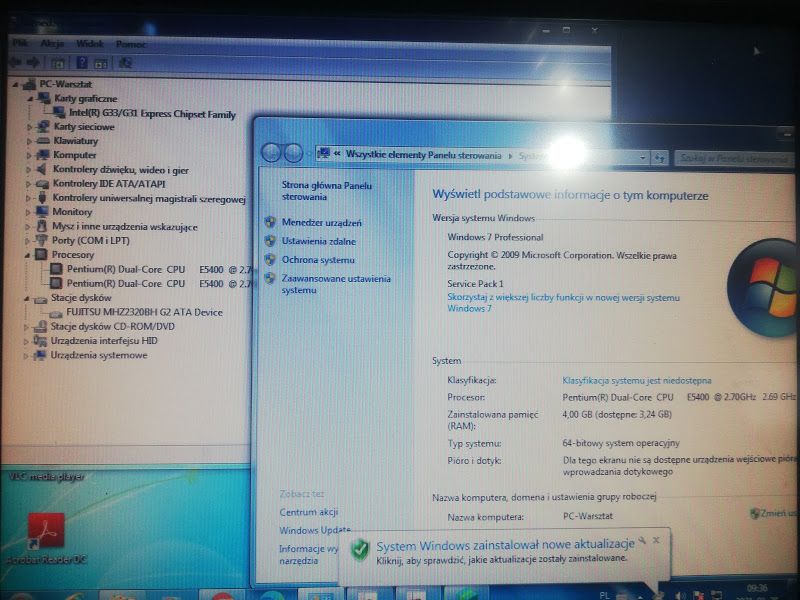Viewport: 800px width, 600px height.
Task: Click the scan for hardware changes icon
Action: coord(126,63)
